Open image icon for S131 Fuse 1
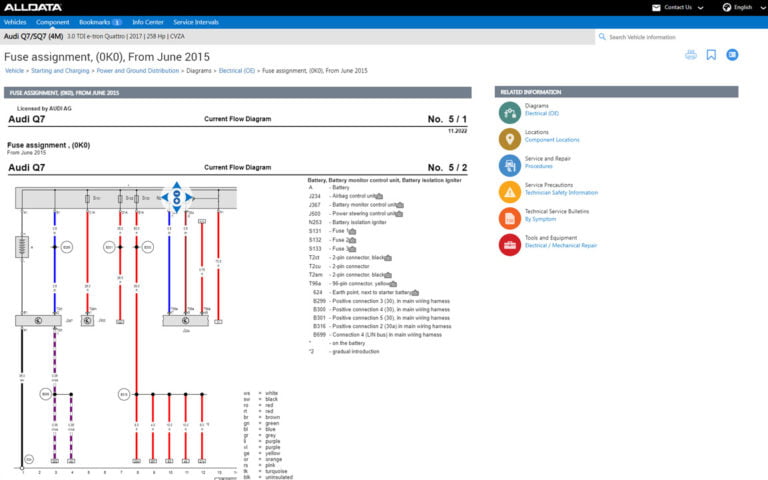Image resolution: width=768 pixels, height=480 pixels. (352, 231)
